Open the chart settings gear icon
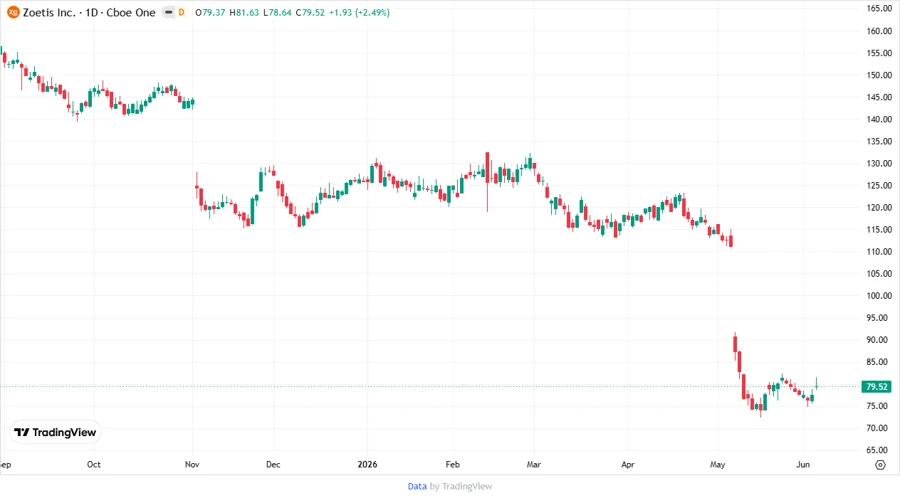The width and height of the screenshot is (900, 498). (x=880, y=465)
